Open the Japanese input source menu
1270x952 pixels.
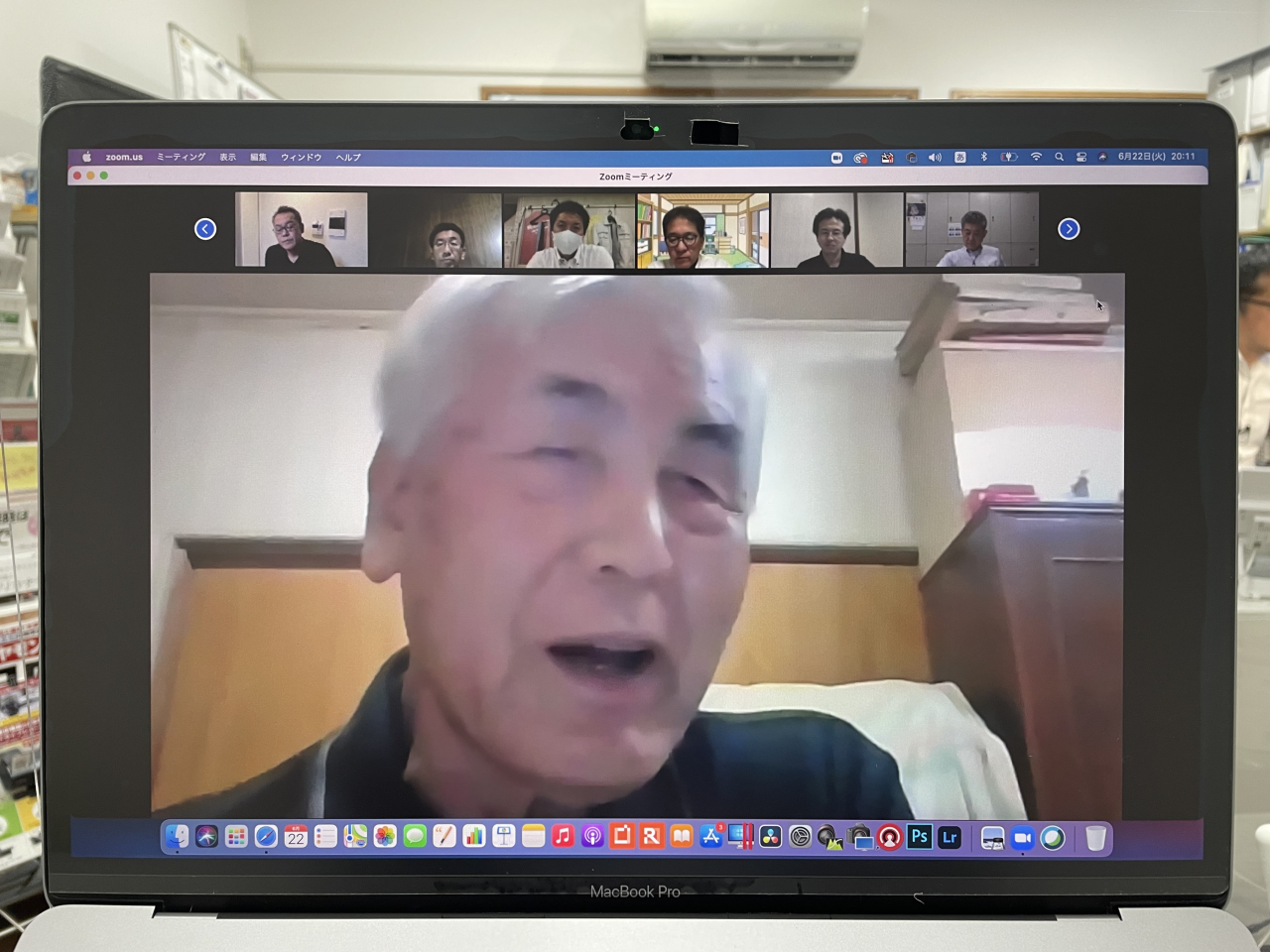959,157
